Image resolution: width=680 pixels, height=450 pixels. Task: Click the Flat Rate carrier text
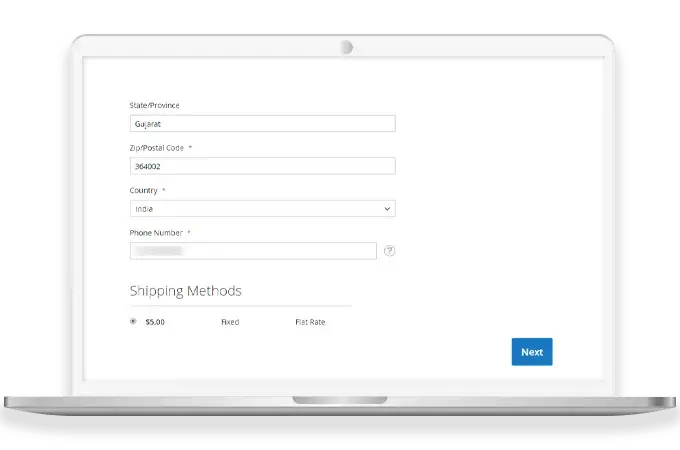(310, 322)
